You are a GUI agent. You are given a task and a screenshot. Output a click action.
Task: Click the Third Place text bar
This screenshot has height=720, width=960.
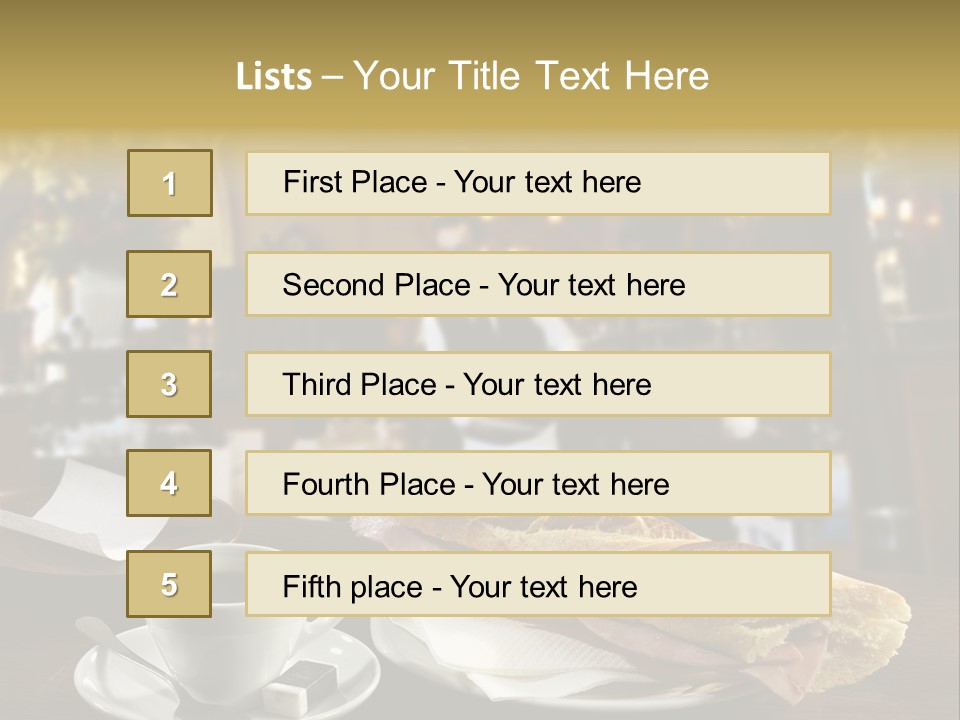pos(538,384)
